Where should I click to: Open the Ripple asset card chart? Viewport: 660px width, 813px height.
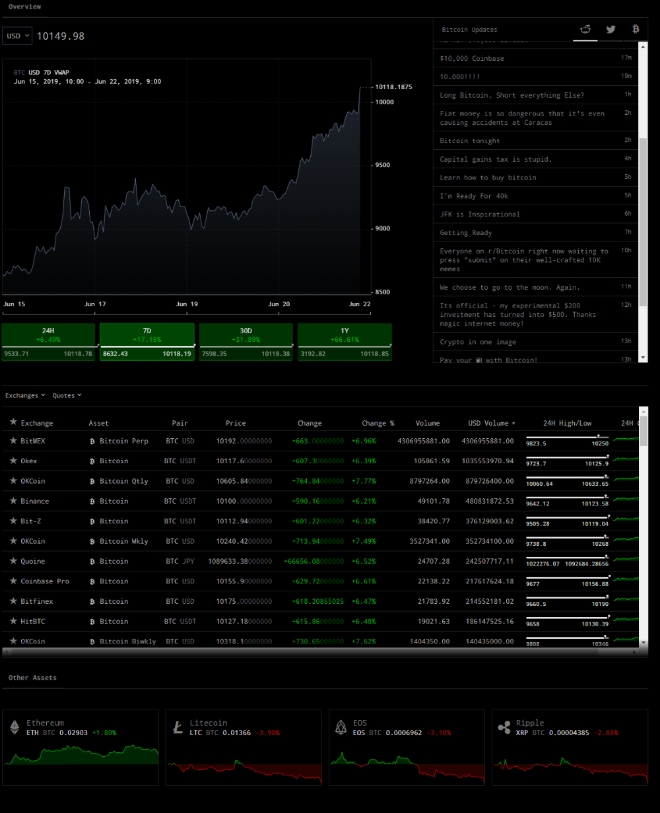[570, 747]
